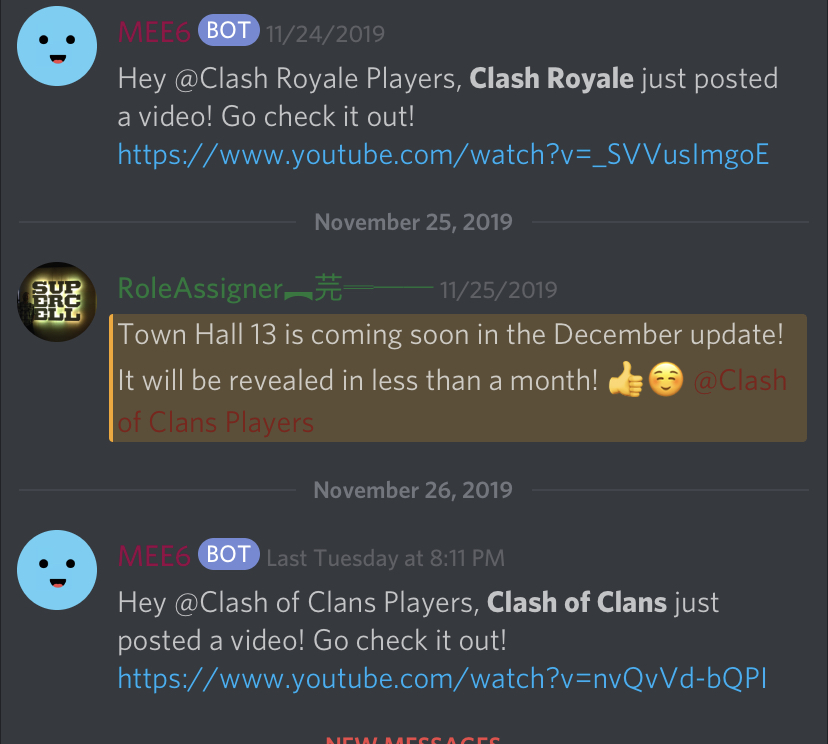The image size is (828, 744).
Task: Click the BOT badge next to Last Tuesday
Action: point(229,554)
